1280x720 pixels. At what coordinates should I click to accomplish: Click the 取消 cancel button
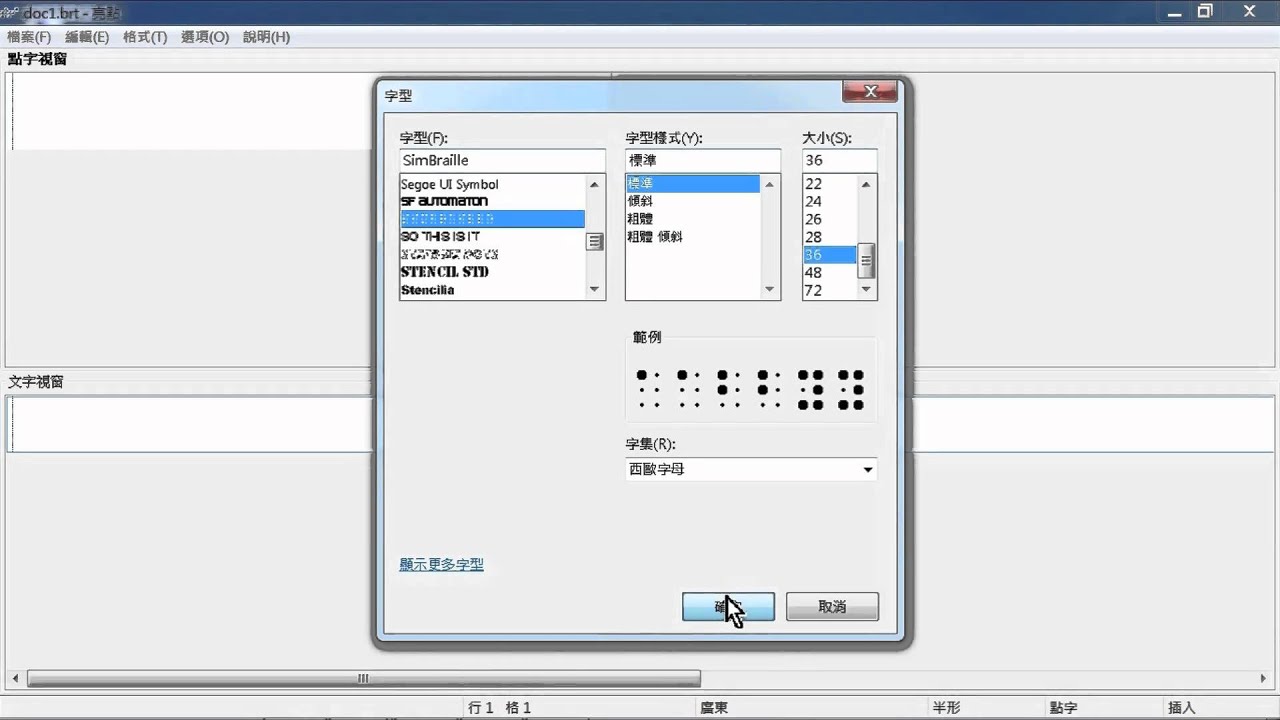tap(832, 607)
